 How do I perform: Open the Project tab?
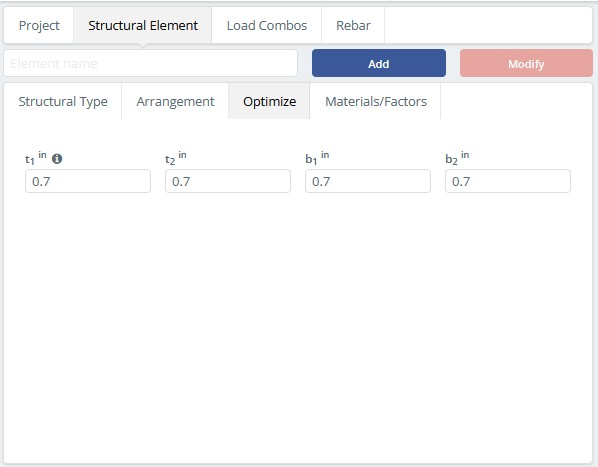coord(39,26)
